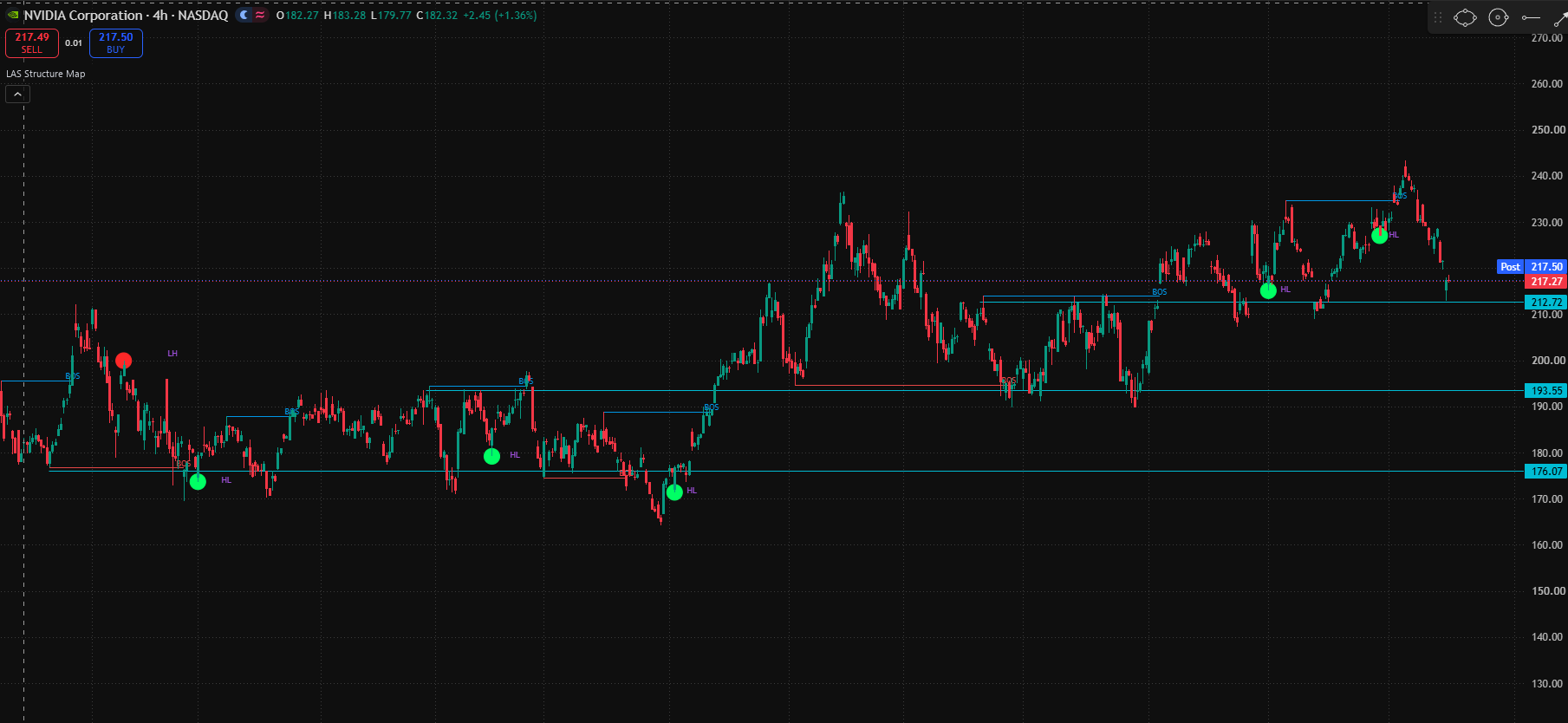Click the 160.00 price axis label
Image resolution: width=1568 pixels, height=723 pixels.
1547,545
